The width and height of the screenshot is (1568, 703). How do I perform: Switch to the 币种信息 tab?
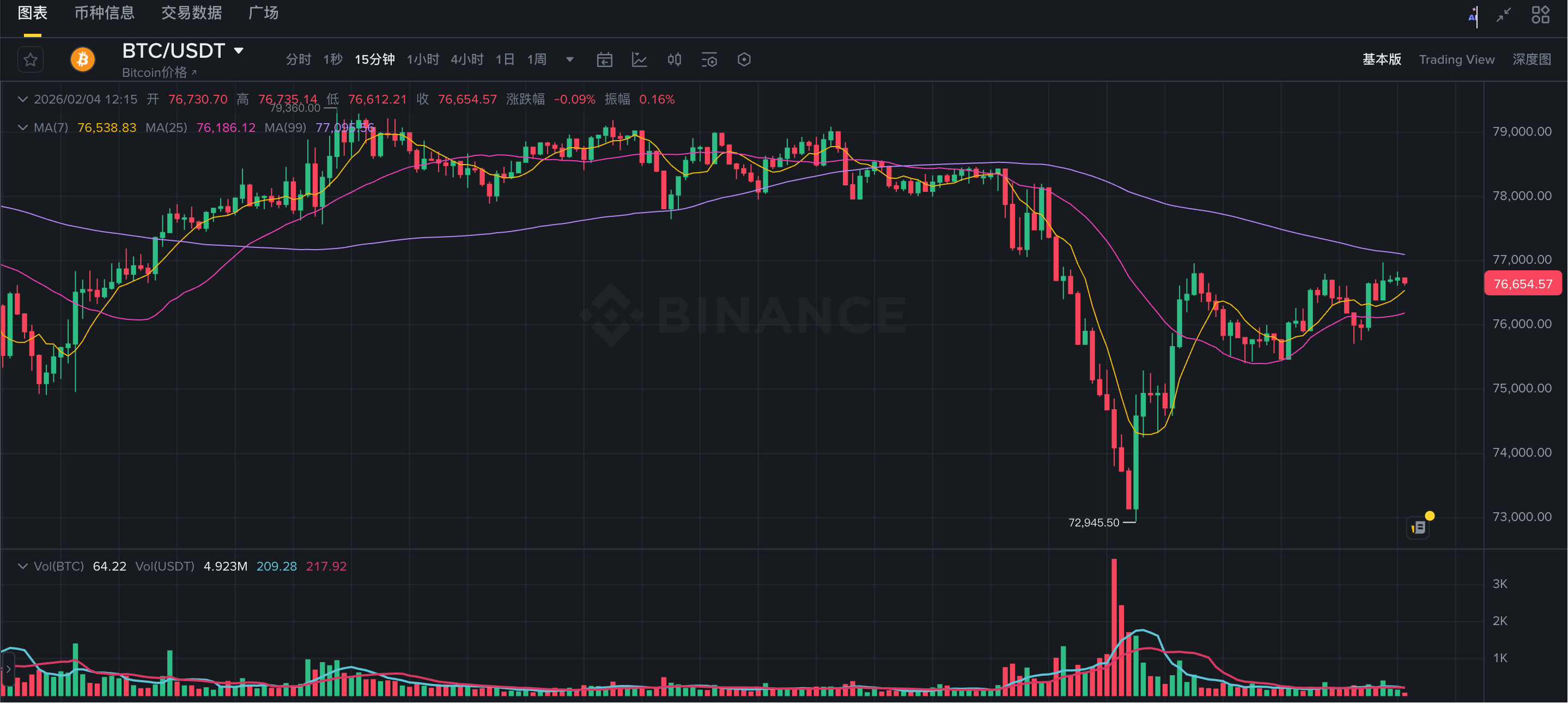coord(104,14)
